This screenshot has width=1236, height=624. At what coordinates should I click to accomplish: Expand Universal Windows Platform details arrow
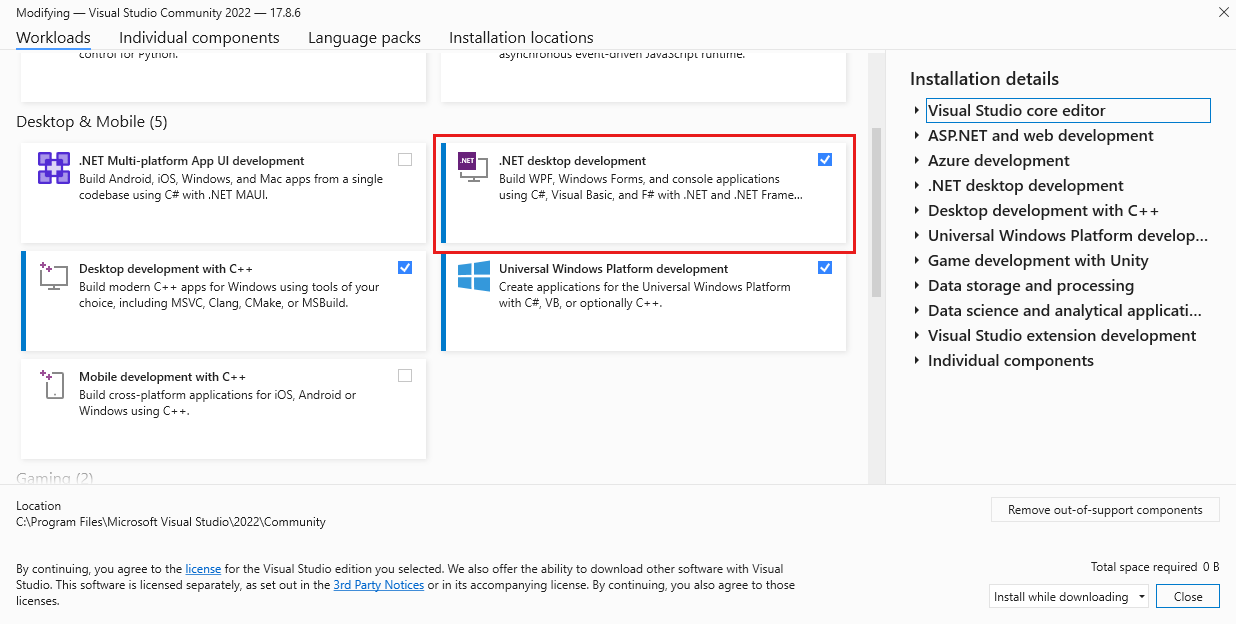pos(917,236)
